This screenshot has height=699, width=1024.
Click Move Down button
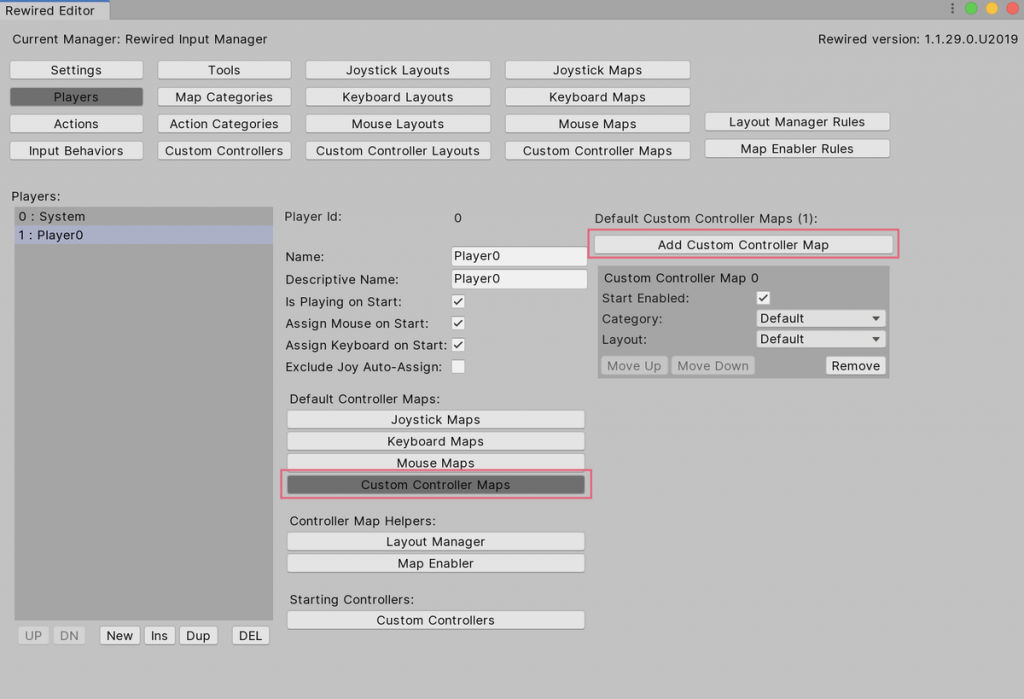click(713, 366)
